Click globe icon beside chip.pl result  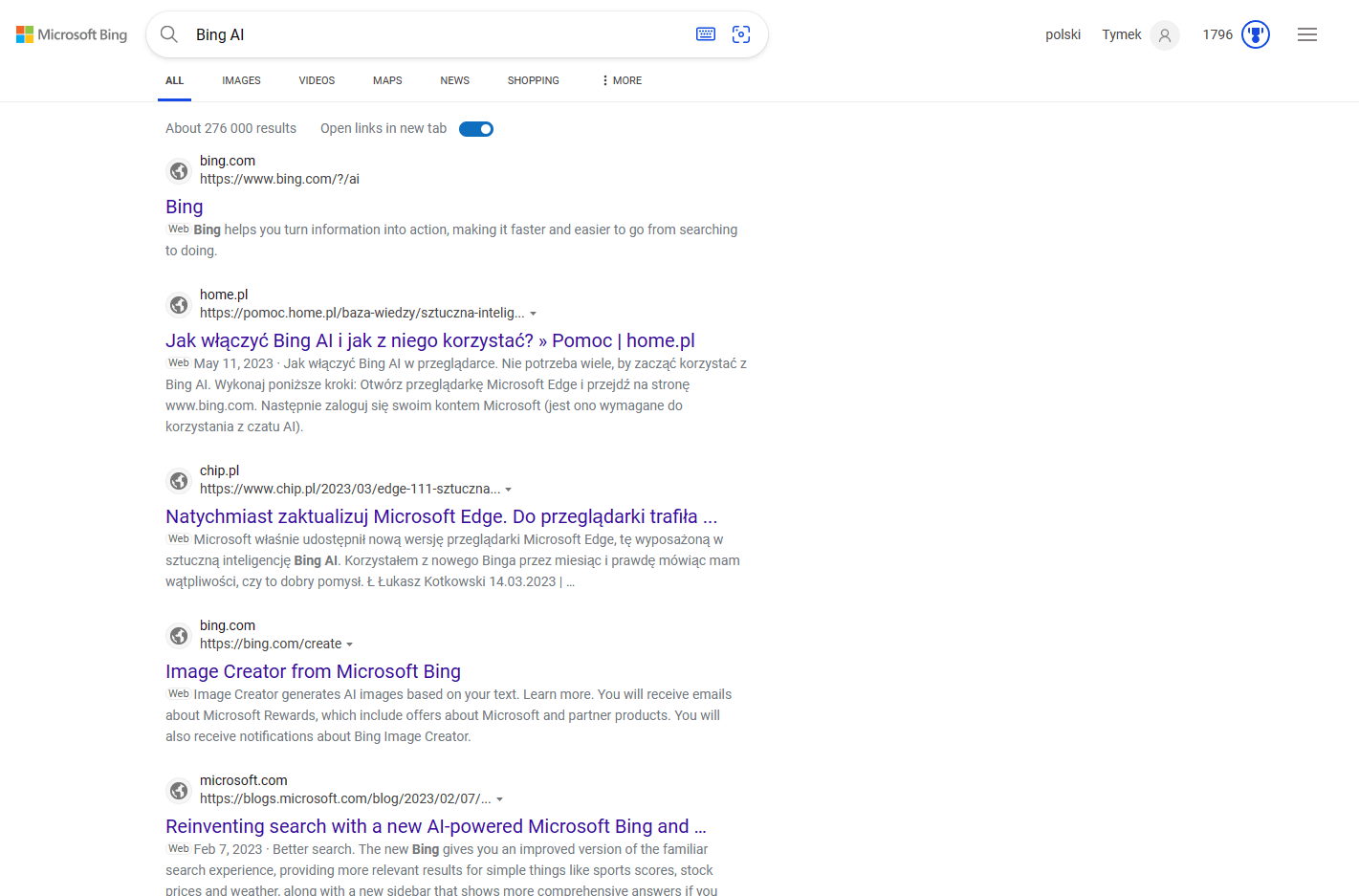[179, 481]
